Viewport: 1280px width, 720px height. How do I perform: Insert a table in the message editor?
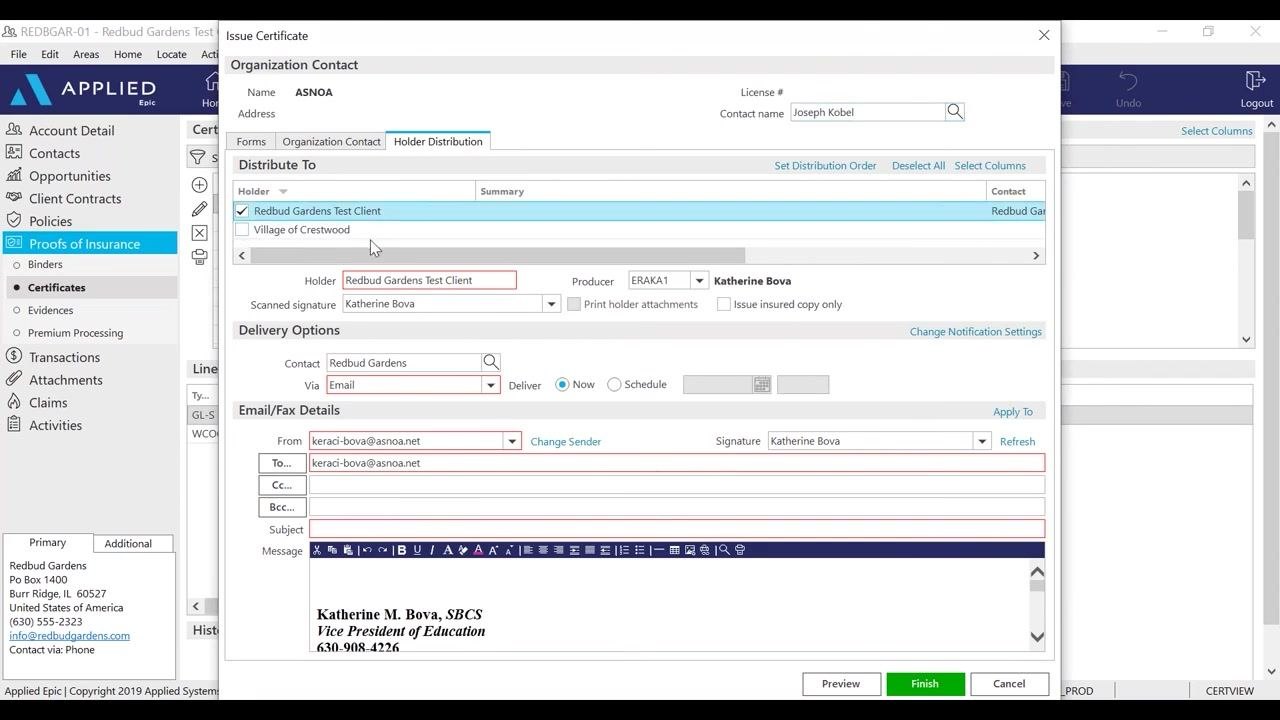tap(675, 550)
